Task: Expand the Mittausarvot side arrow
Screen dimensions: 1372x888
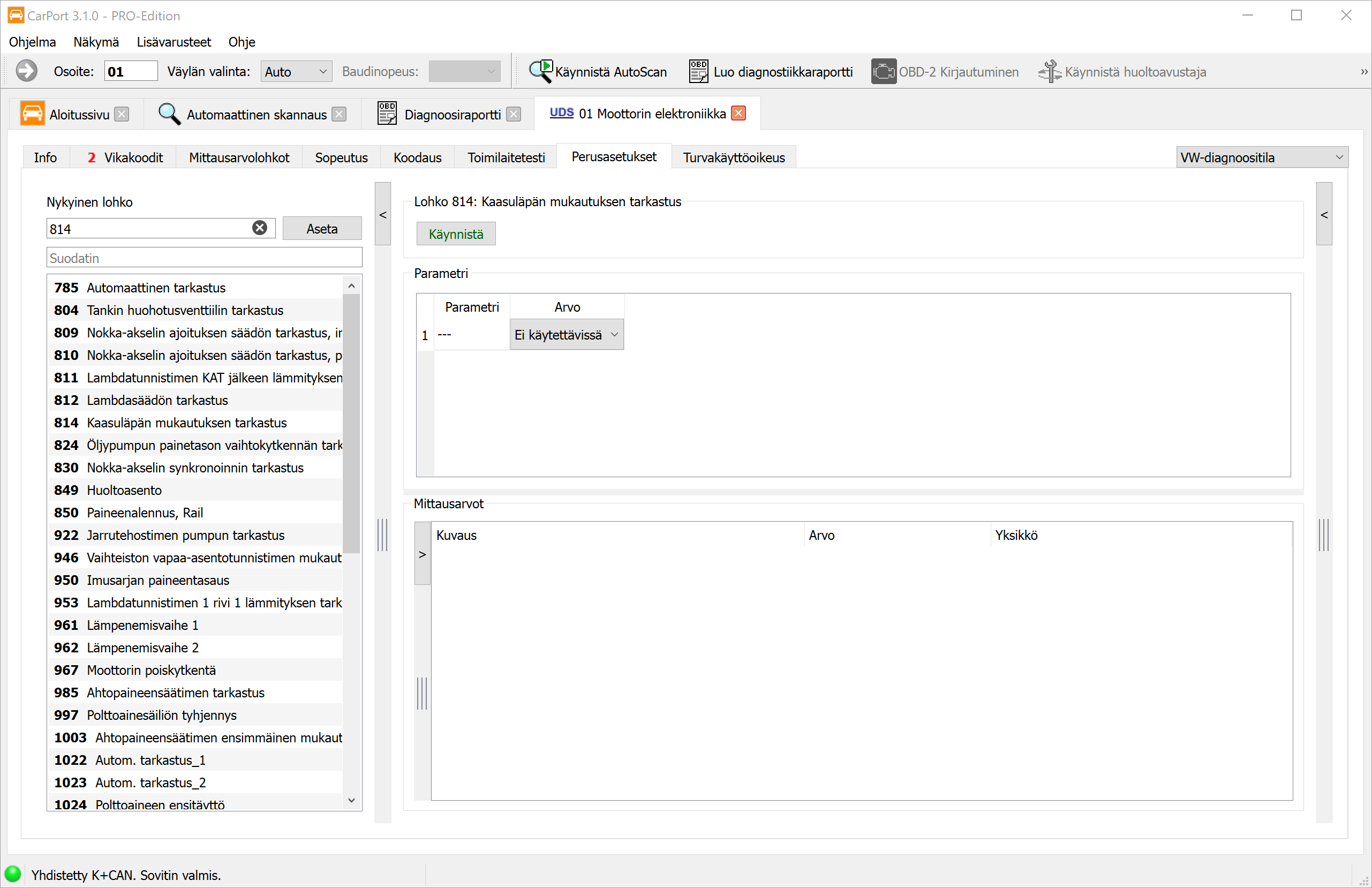Action: tap(422, 554)
